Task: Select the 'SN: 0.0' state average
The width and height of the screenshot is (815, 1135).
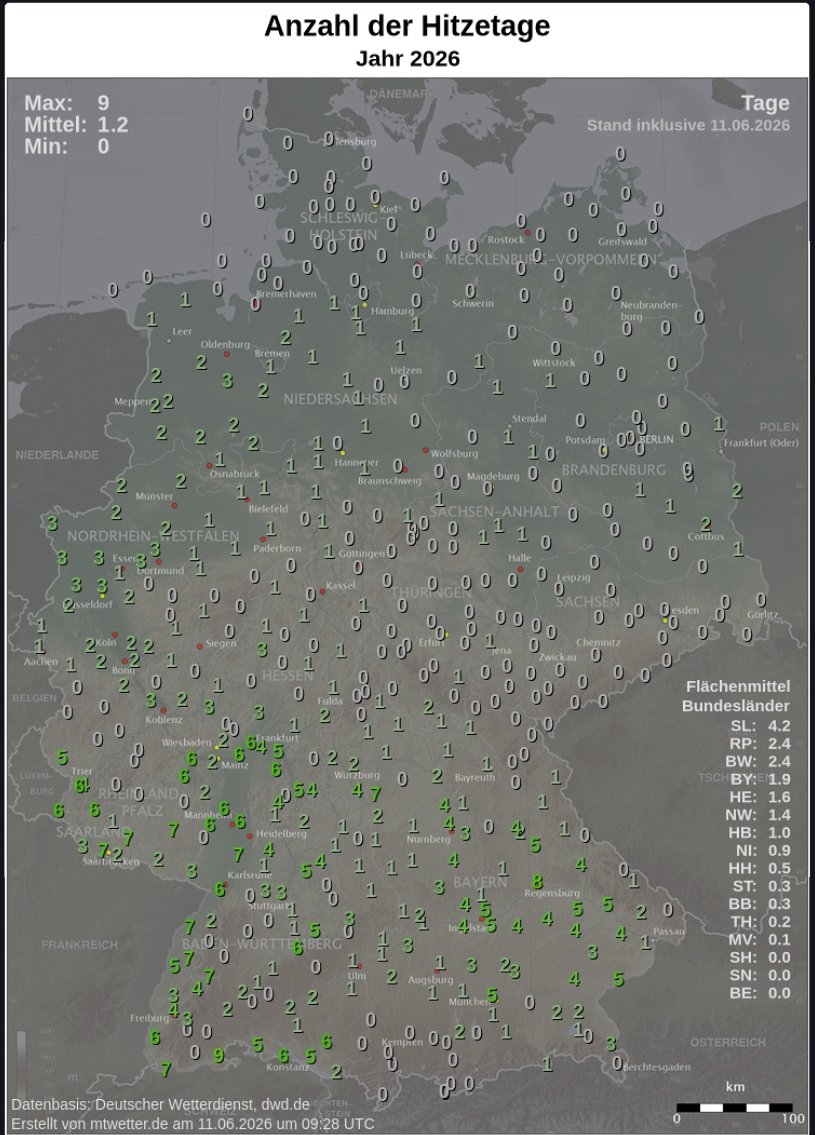Action: (759, 975)
